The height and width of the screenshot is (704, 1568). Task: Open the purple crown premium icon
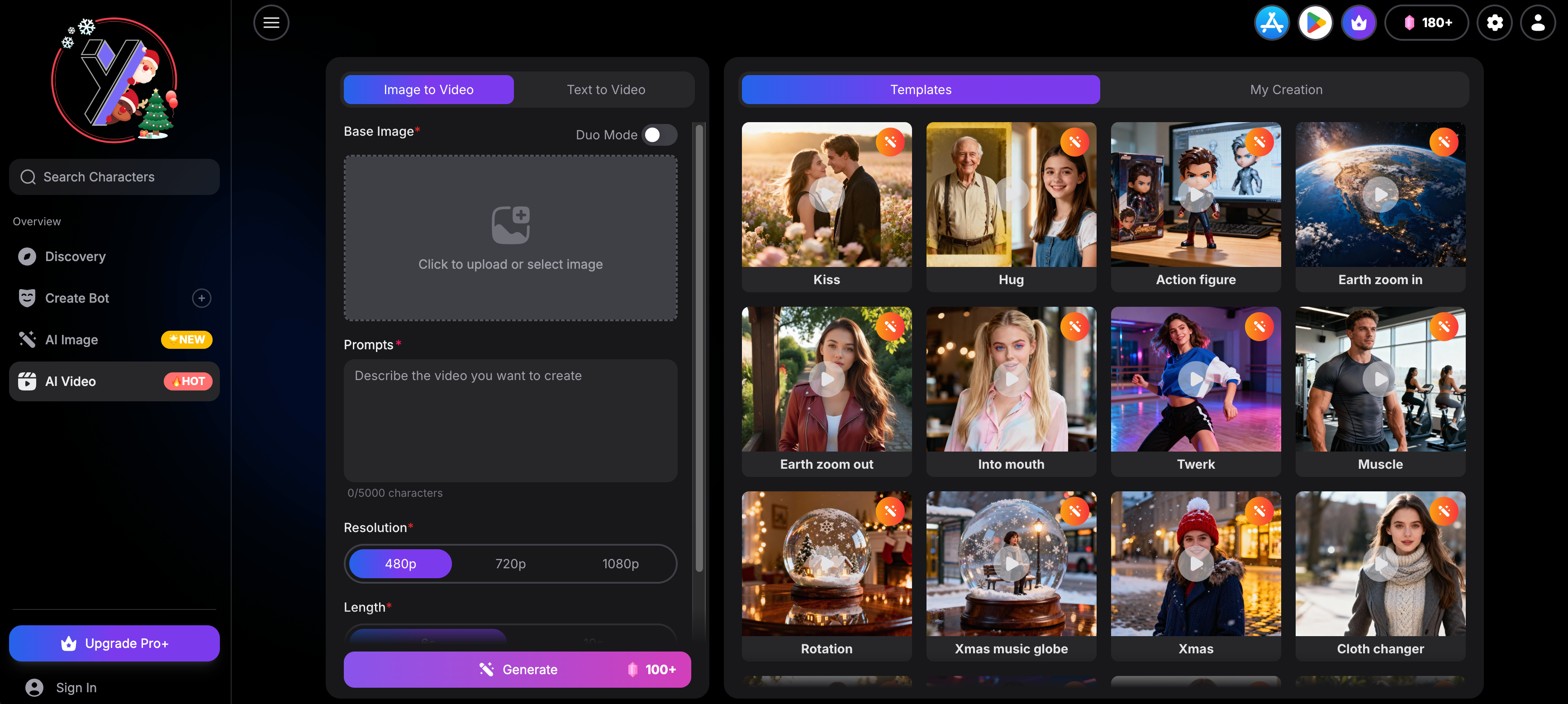1359,23
